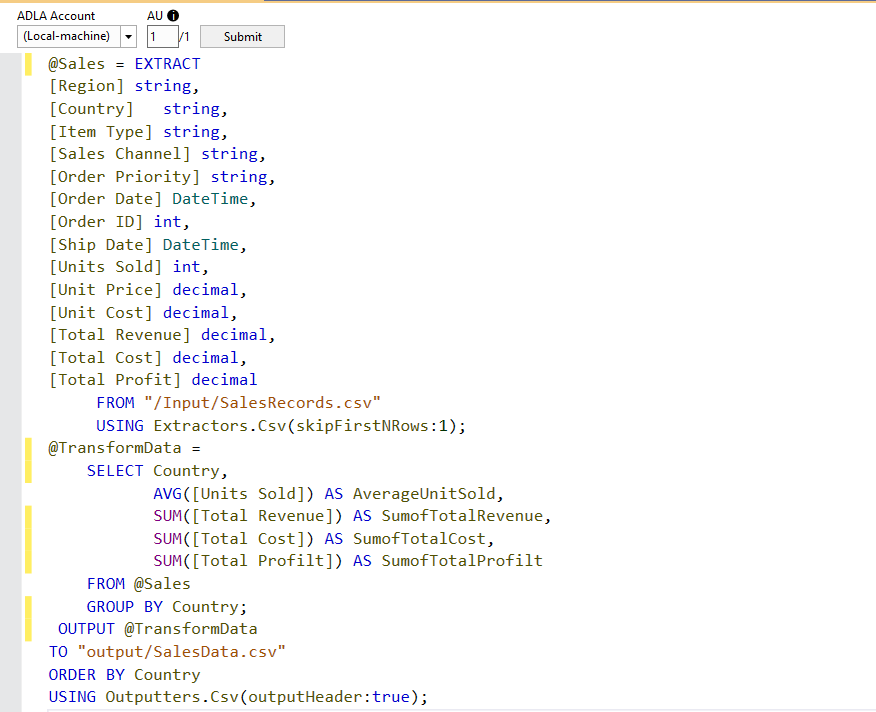This screenshot has height=712, width=876.
Task: Click the "SumofTotalCost" alias
Action: click(419, 539)
